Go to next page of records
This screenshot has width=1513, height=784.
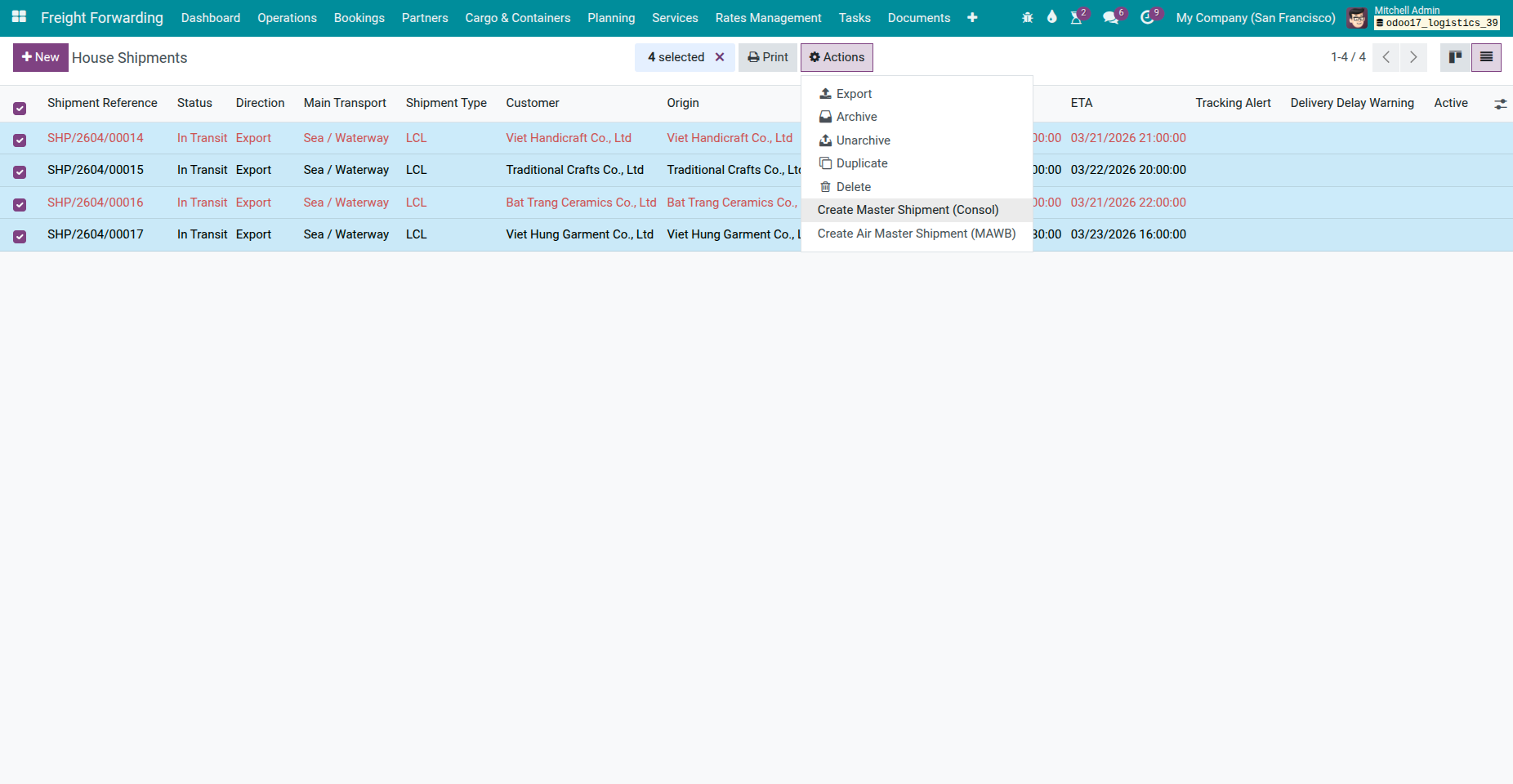[x=1413, y=57]
